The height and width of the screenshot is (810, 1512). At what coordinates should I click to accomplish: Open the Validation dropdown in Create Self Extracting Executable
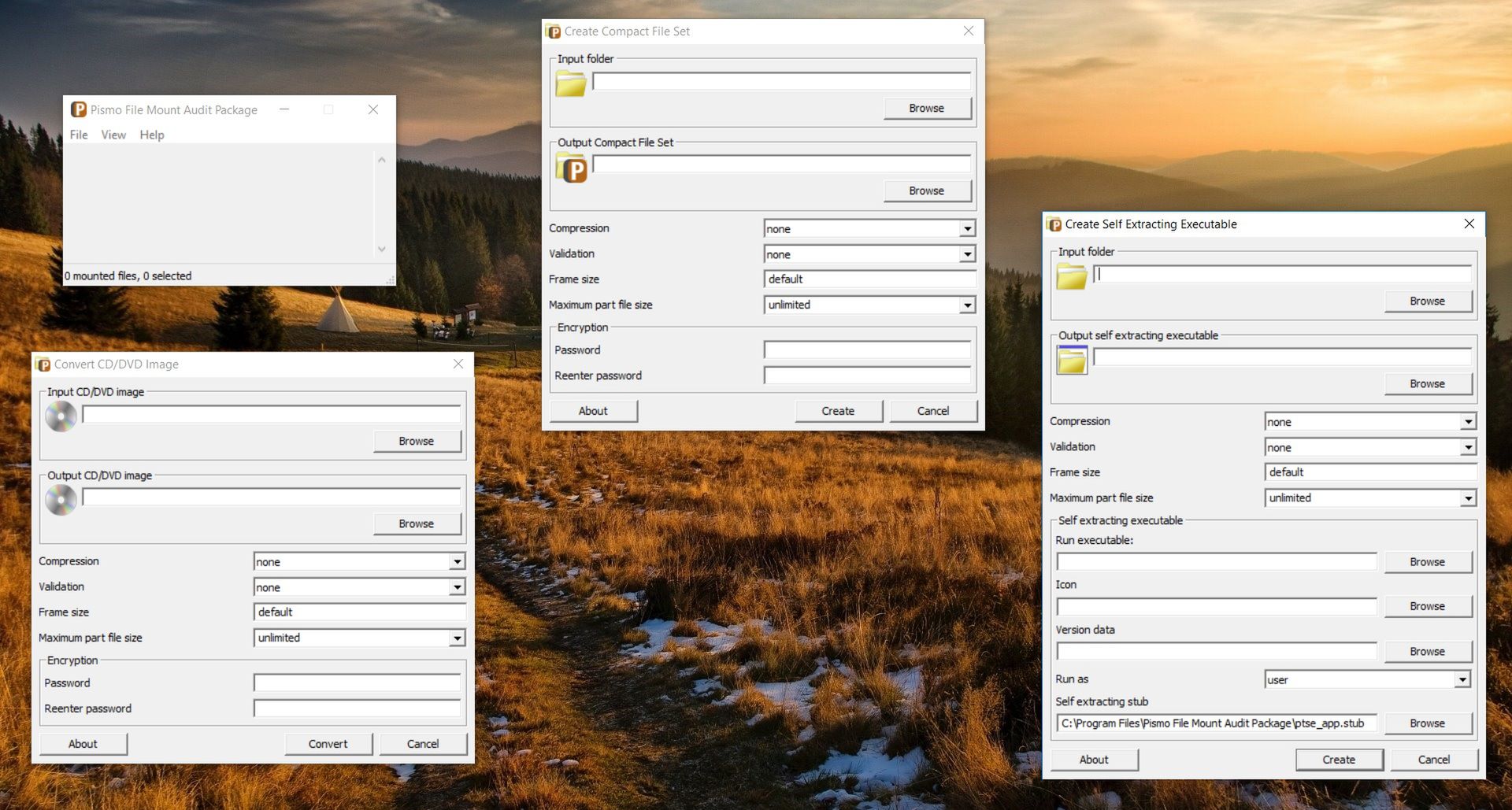[x=1467, y=446]
